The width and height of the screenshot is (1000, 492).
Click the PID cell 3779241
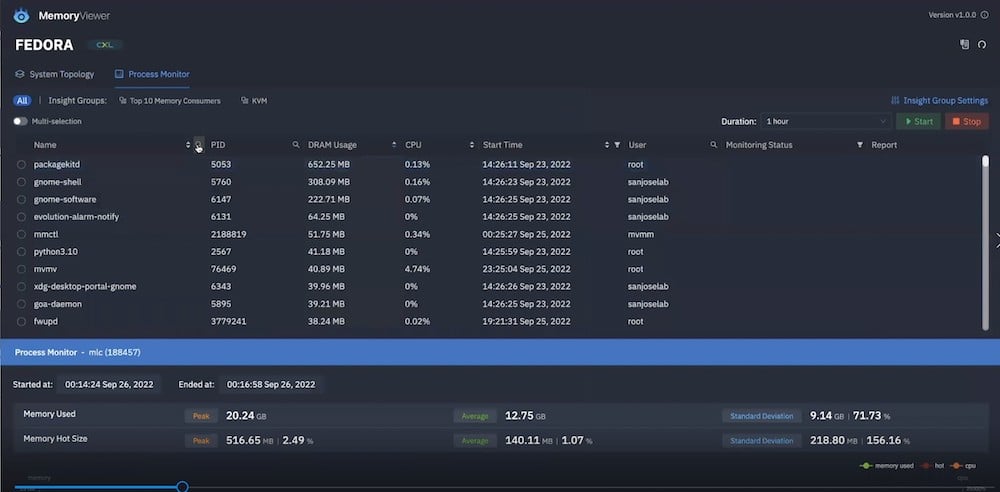[228, 322]
